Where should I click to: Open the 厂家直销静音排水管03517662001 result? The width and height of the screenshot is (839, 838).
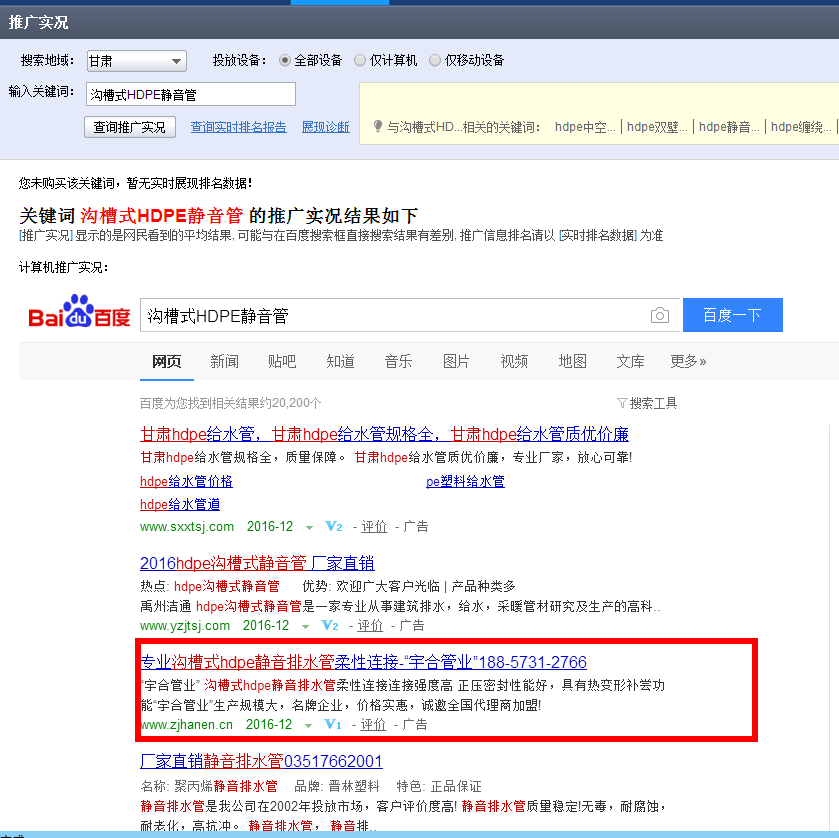click(261, 761)
